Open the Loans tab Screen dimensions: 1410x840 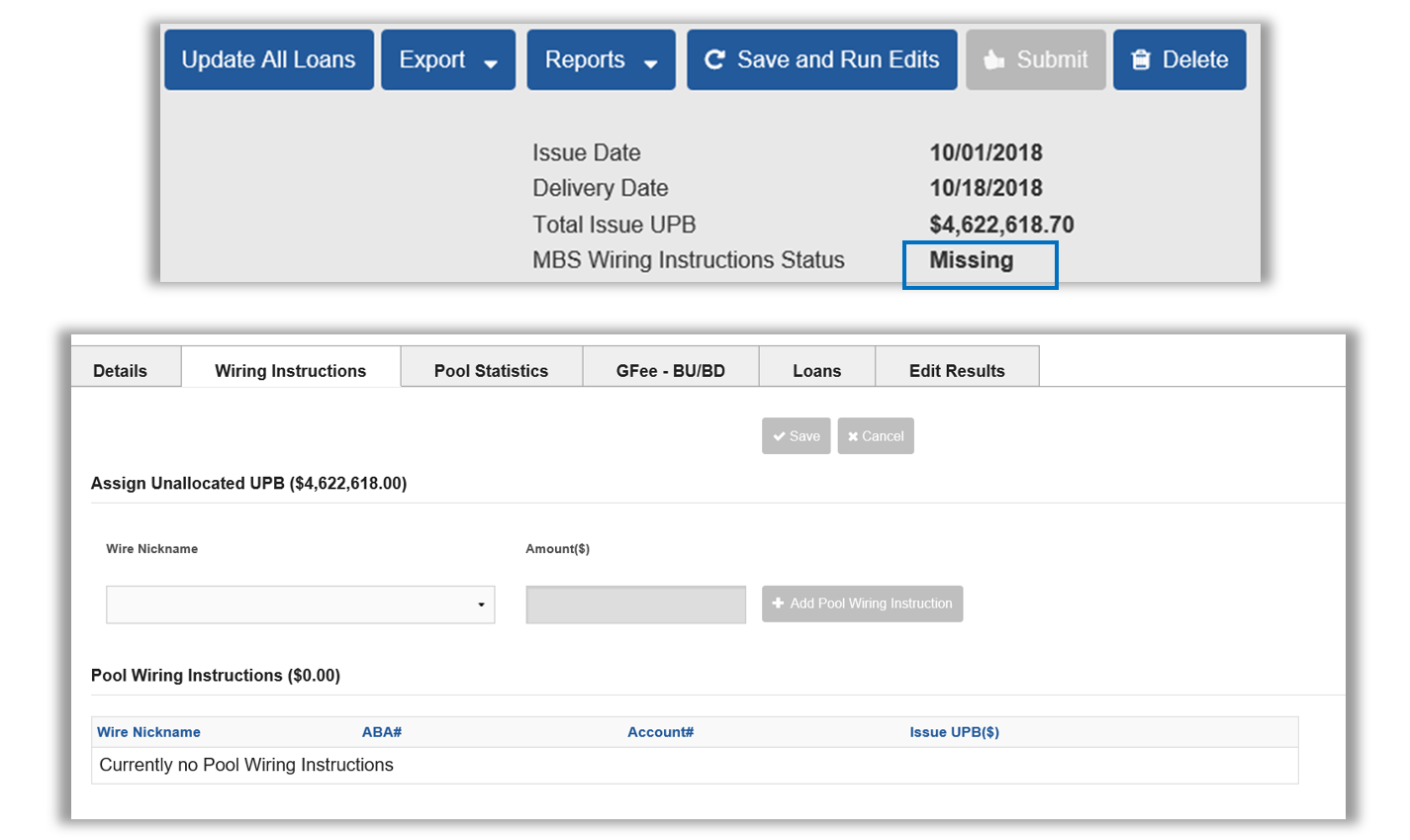[817, 367]
